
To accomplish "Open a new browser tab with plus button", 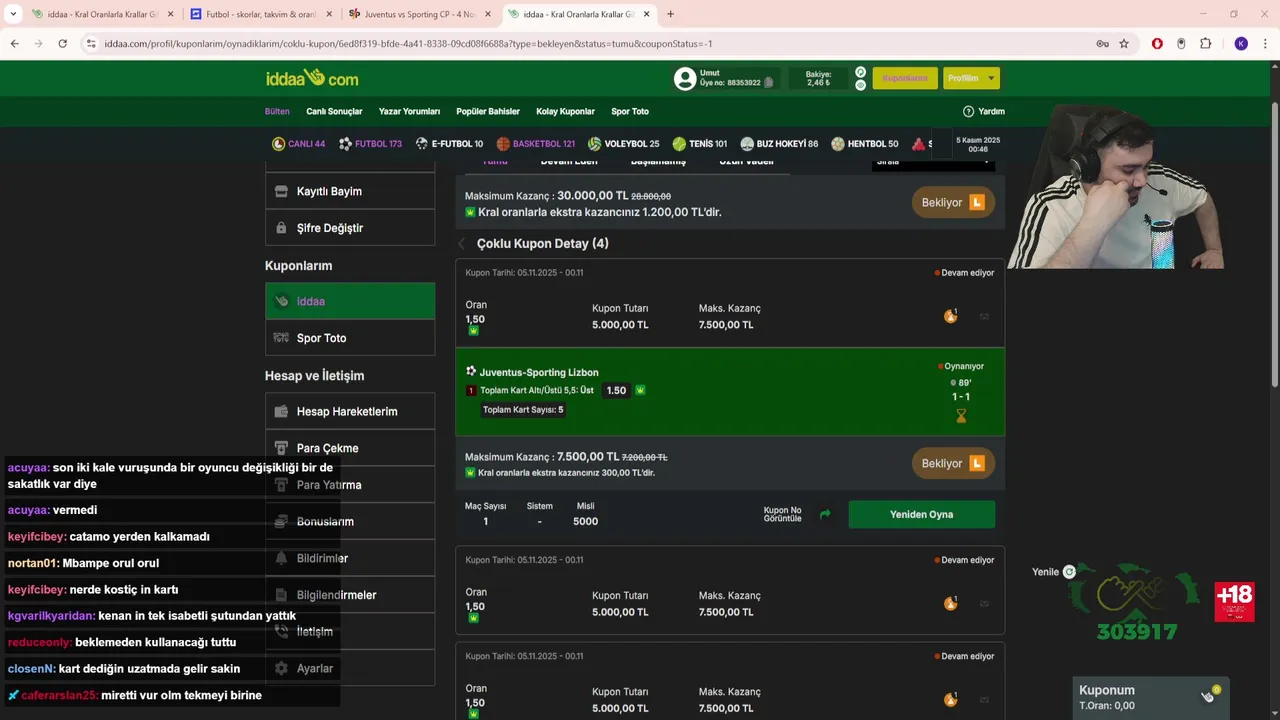I will (x=670, y=14).
